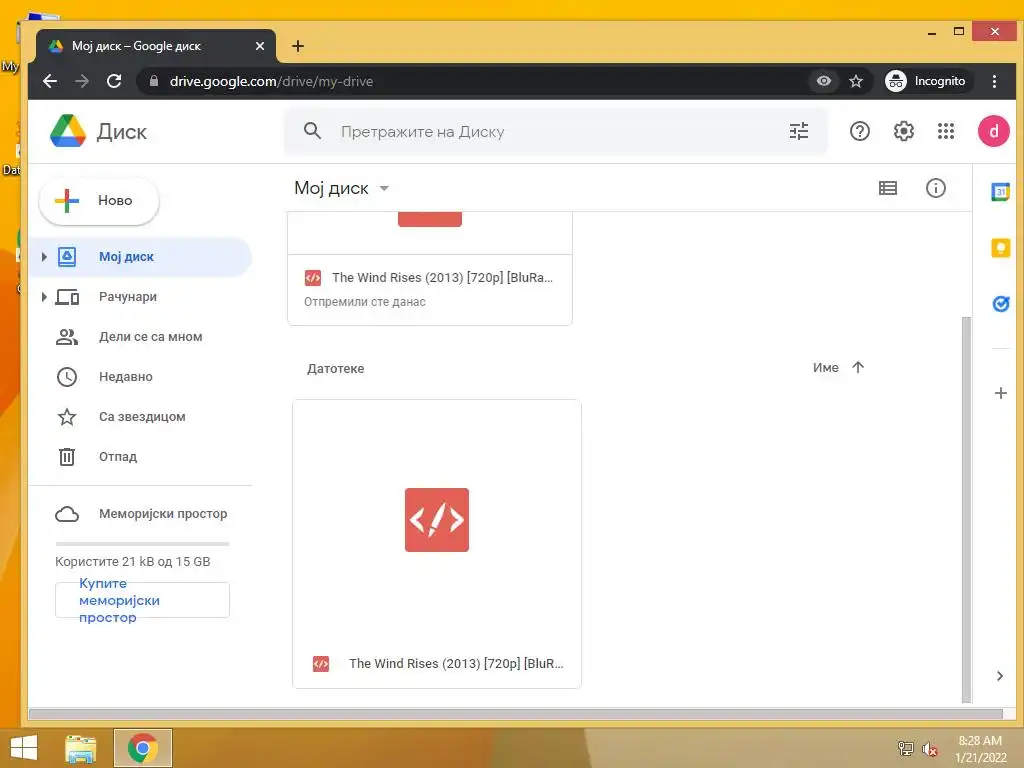Reload the page
The height and width of the screenshot is (768, 1024).
(114, 81)
